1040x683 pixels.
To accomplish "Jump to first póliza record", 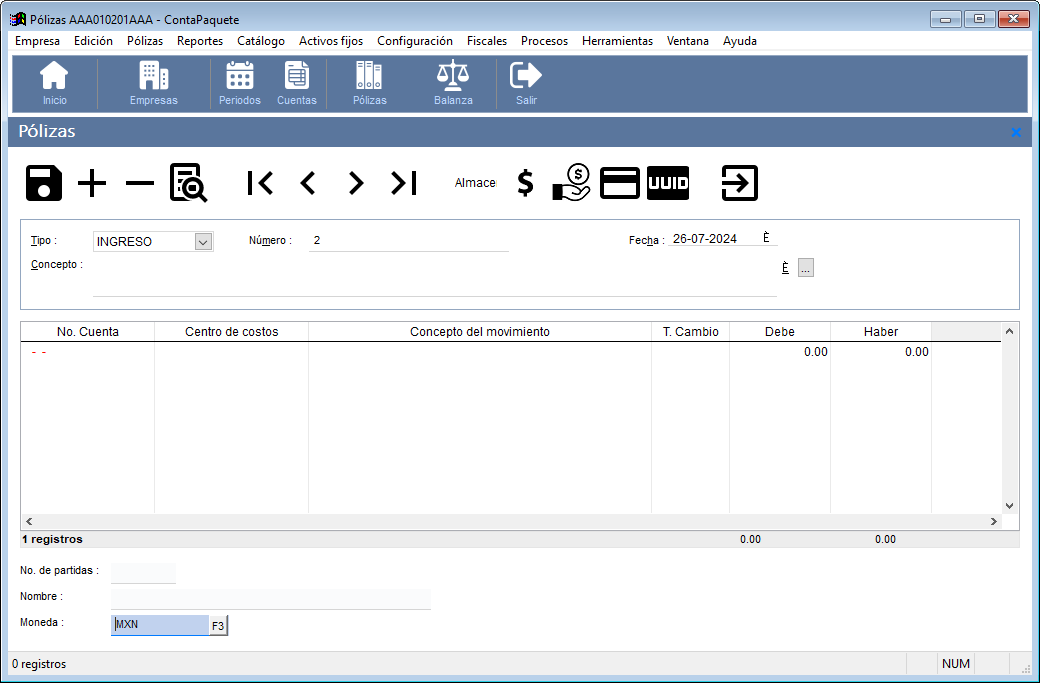I will coord(260,183).
